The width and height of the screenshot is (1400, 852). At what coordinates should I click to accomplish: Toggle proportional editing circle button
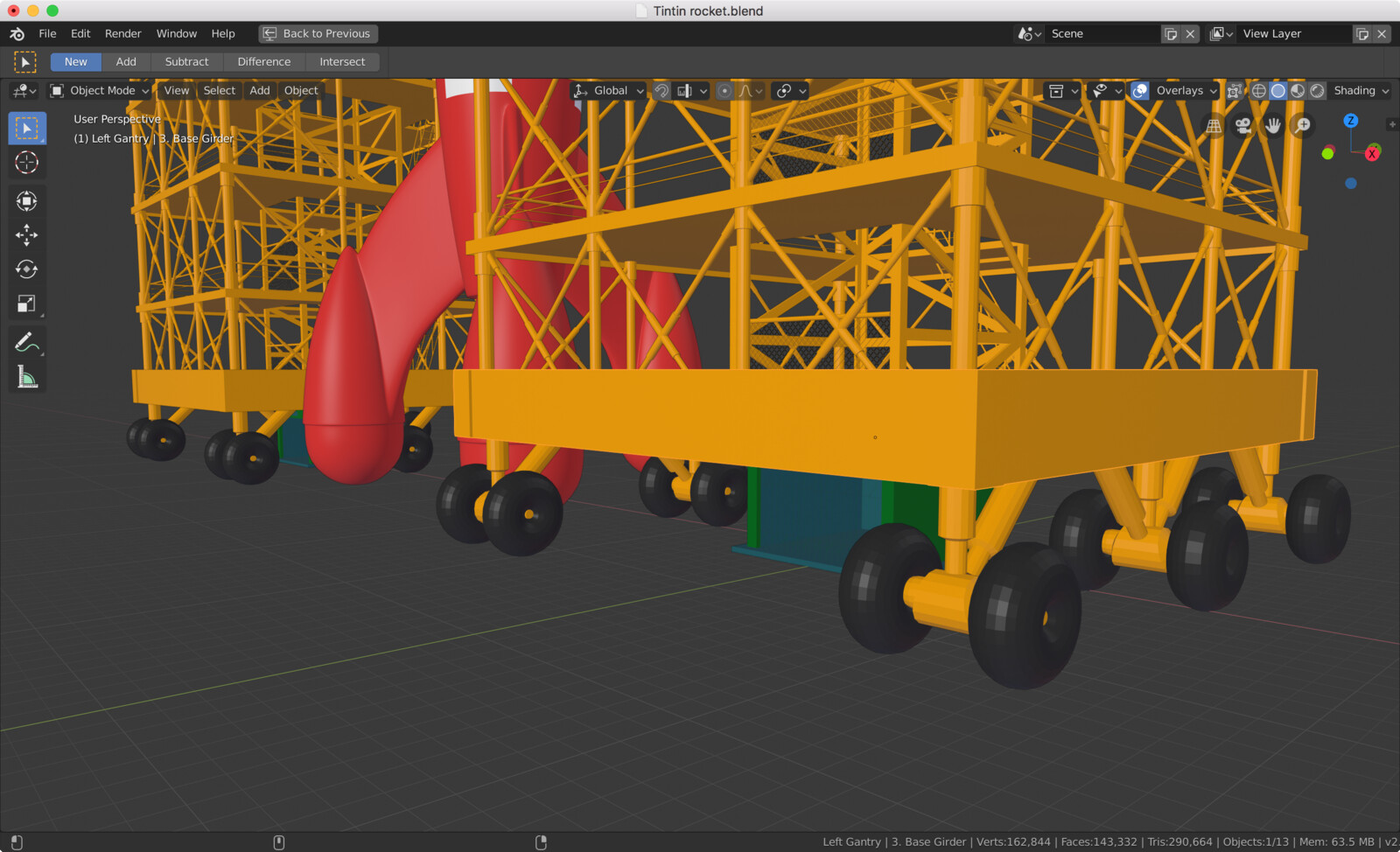(724, 90)
